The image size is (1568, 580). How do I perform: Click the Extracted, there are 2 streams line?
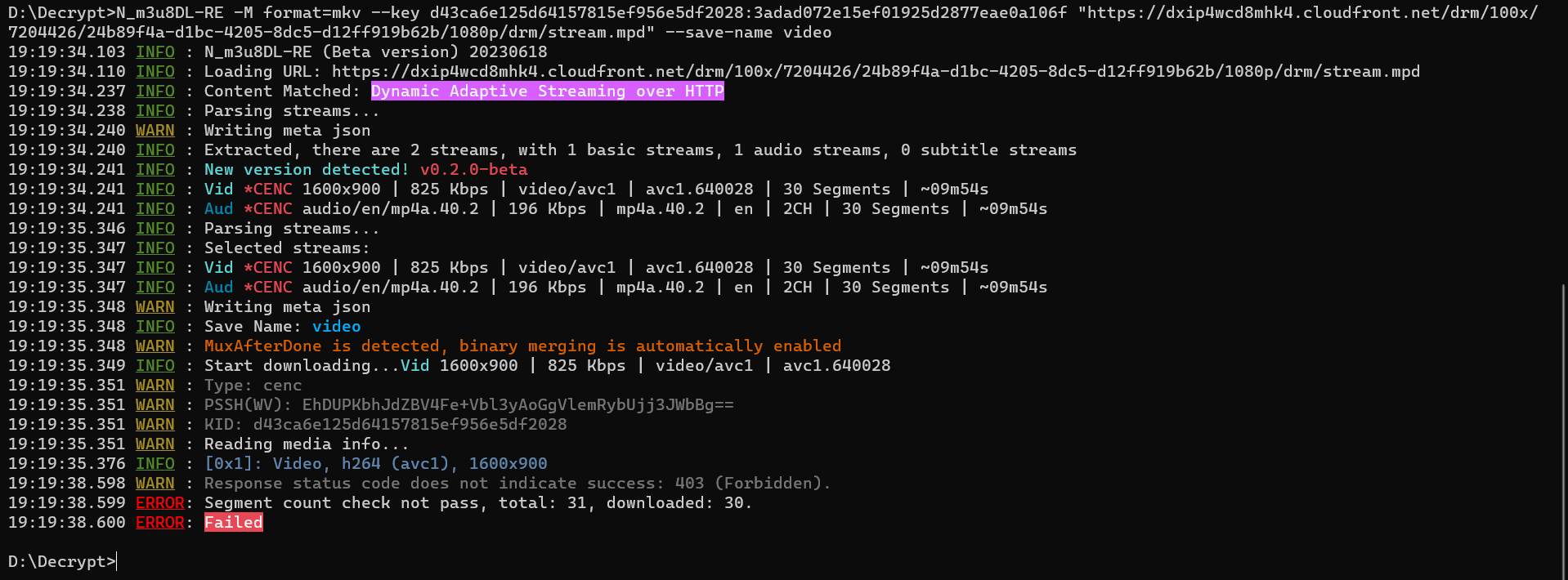(639, 150)
